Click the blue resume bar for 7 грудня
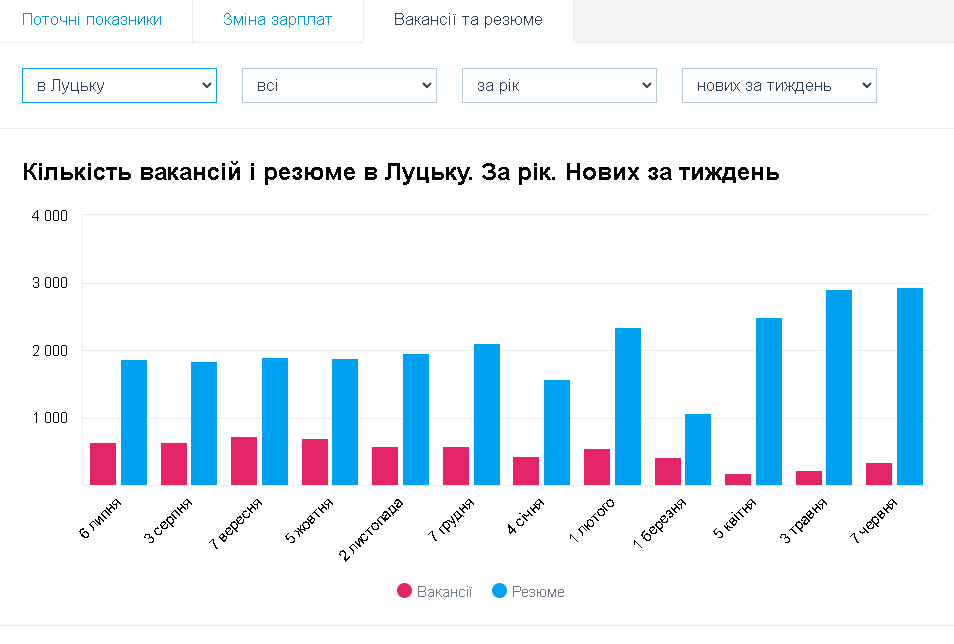Image resolution: width=954 pixels, height=644 pixels. pyautogui.click(x=487, y=415)
